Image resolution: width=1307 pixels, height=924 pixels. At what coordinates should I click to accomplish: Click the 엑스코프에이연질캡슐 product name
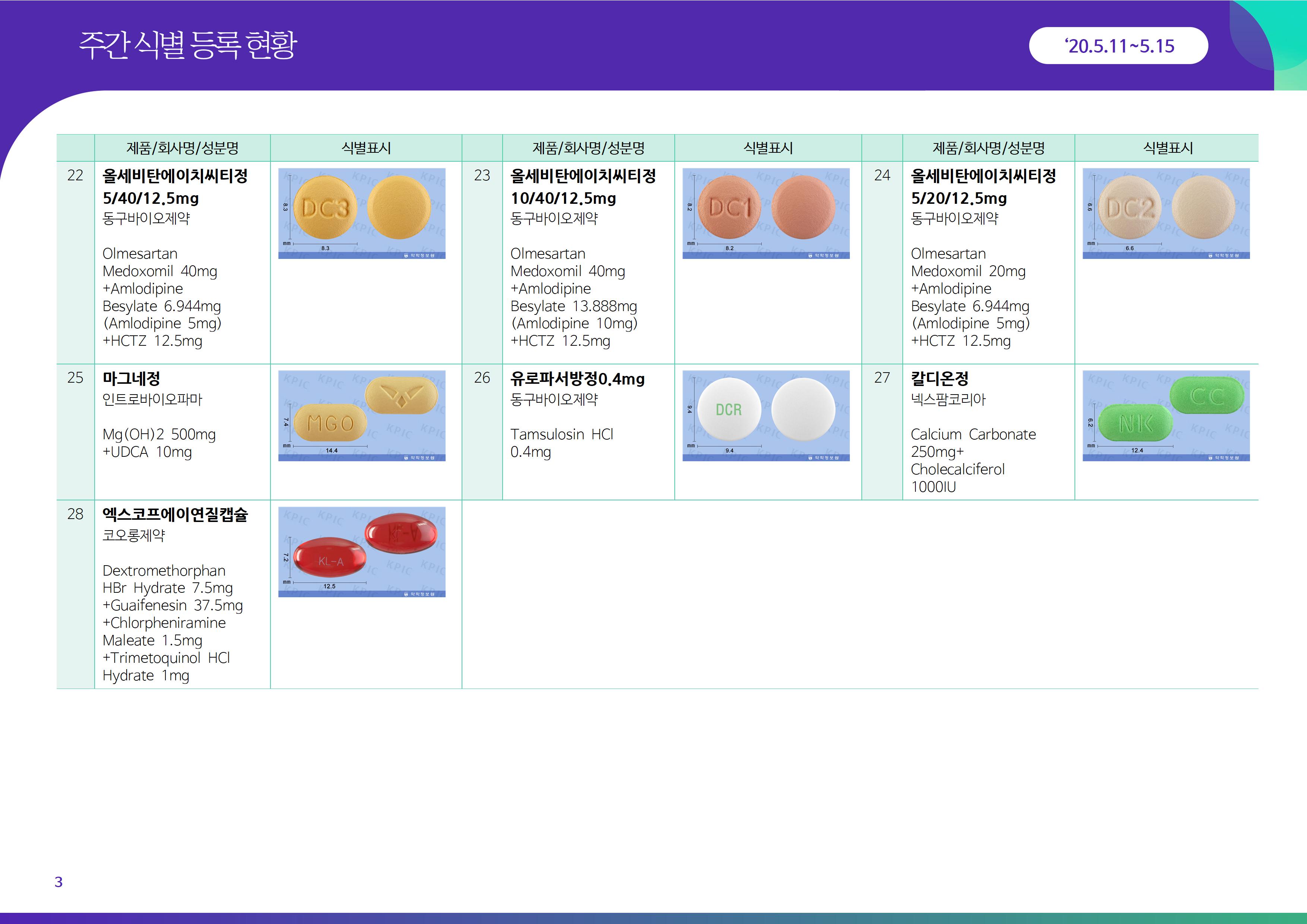tap(175, 515)
